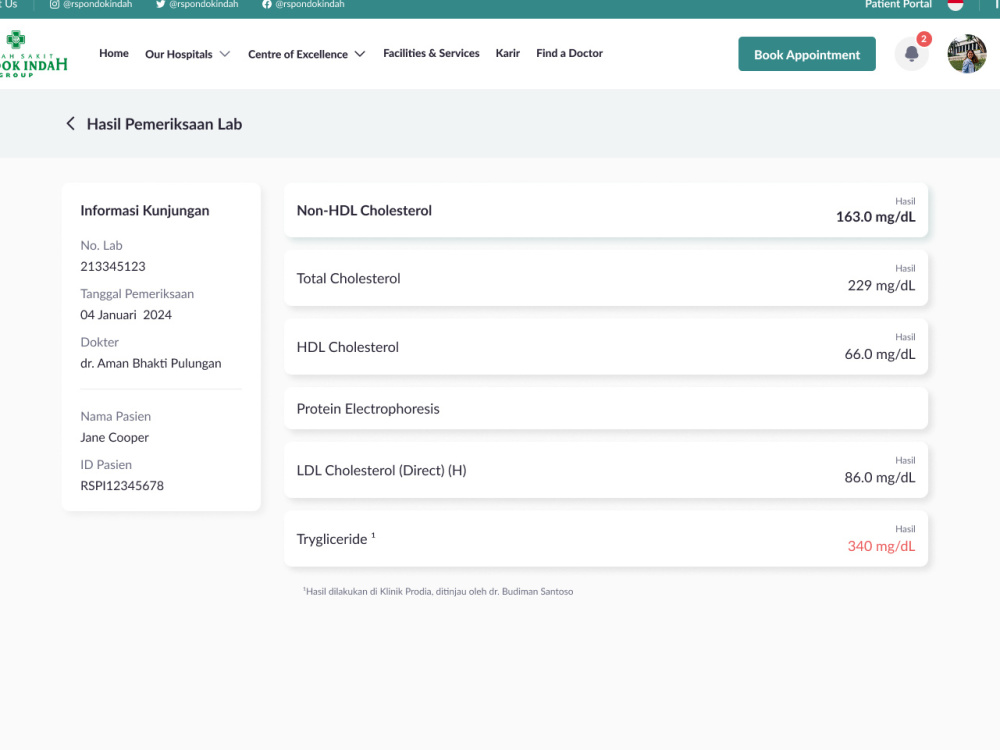1000x750 pixels.
Task: Click the Indonesian flag language icon
Action: [955, 4]
